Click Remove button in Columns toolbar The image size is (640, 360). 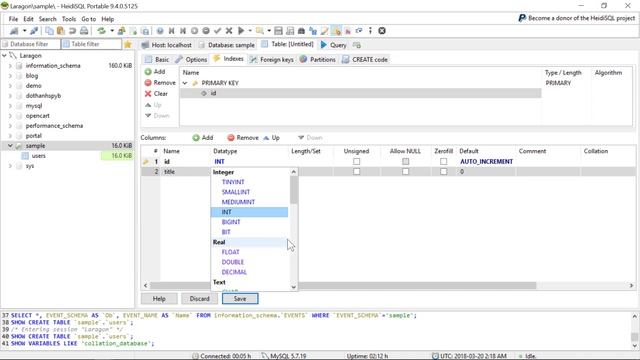click(243, 138)
